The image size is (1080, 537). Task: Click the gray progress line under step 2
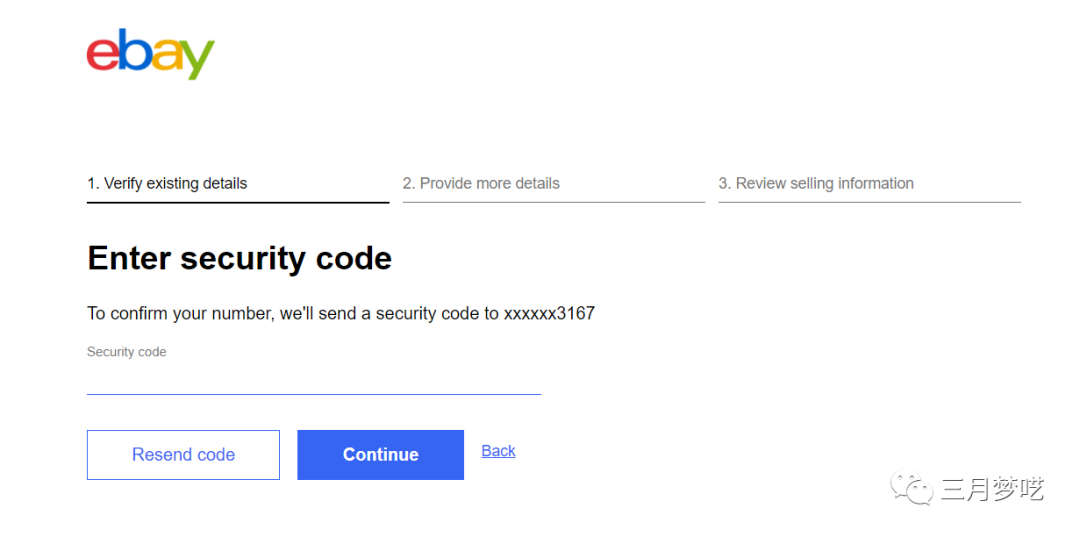coord(553,202)
